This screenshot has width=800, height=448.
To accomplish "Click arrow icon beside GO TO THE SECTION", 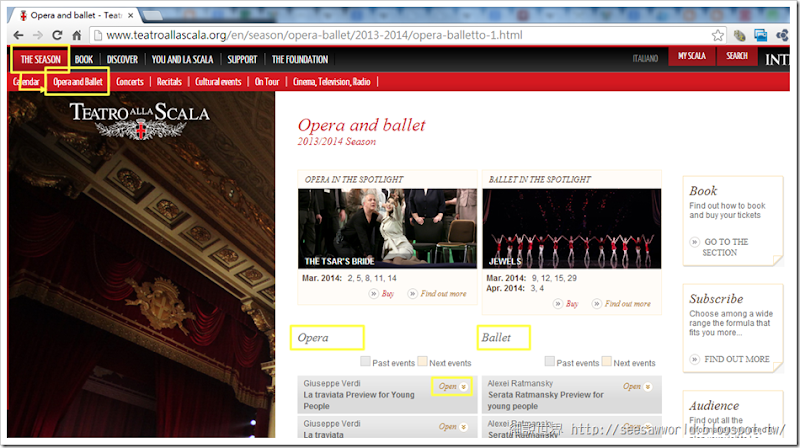I will pyautogui.click(x=694, y=242).
